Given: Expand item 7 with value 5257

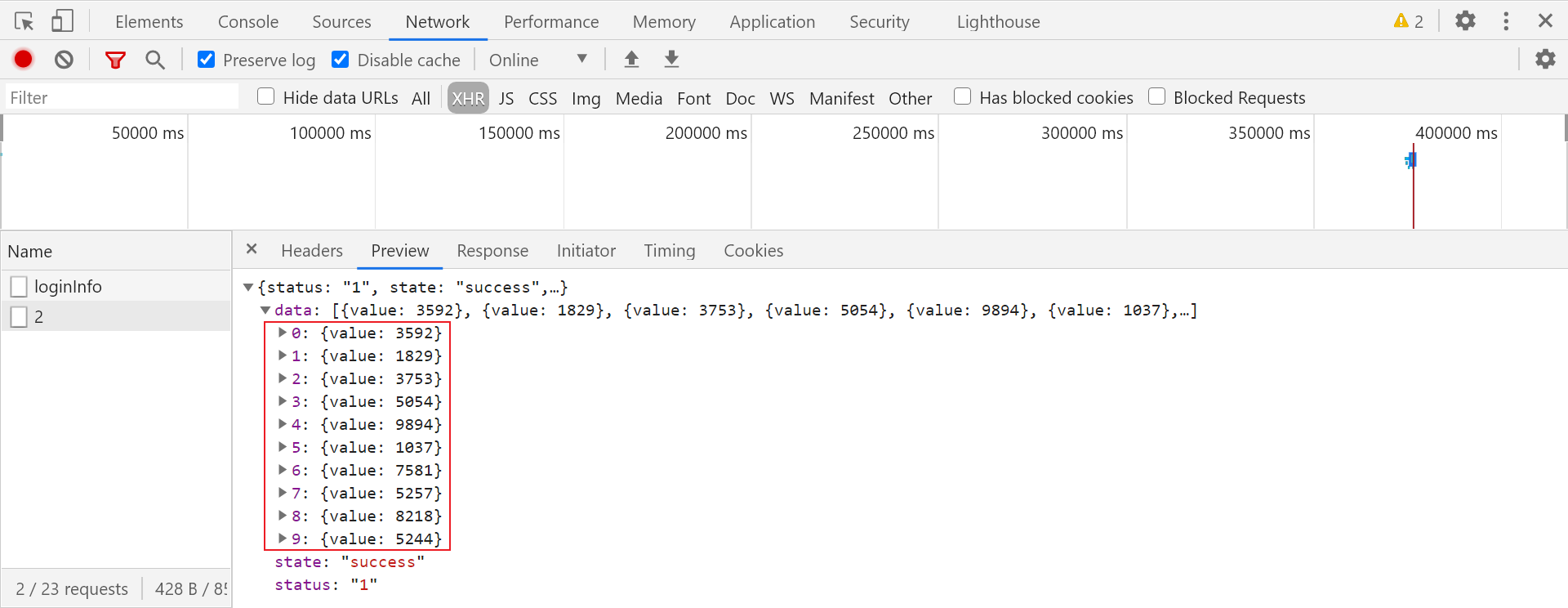Looking at the screenshot, I should click(x=283, y=493).
